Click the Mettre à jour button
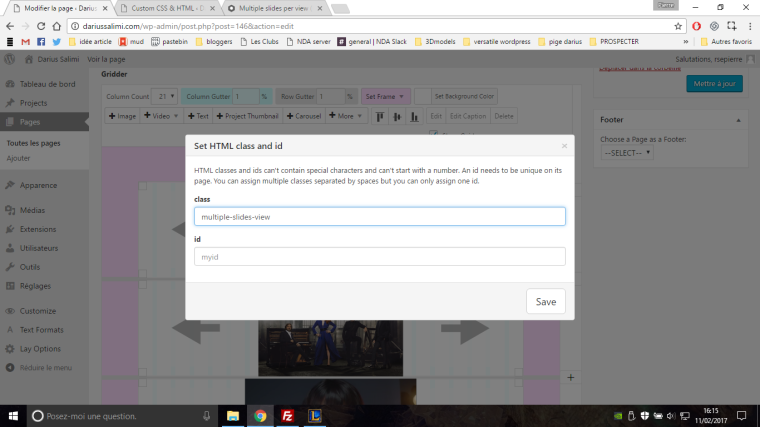 pos(714,83)
